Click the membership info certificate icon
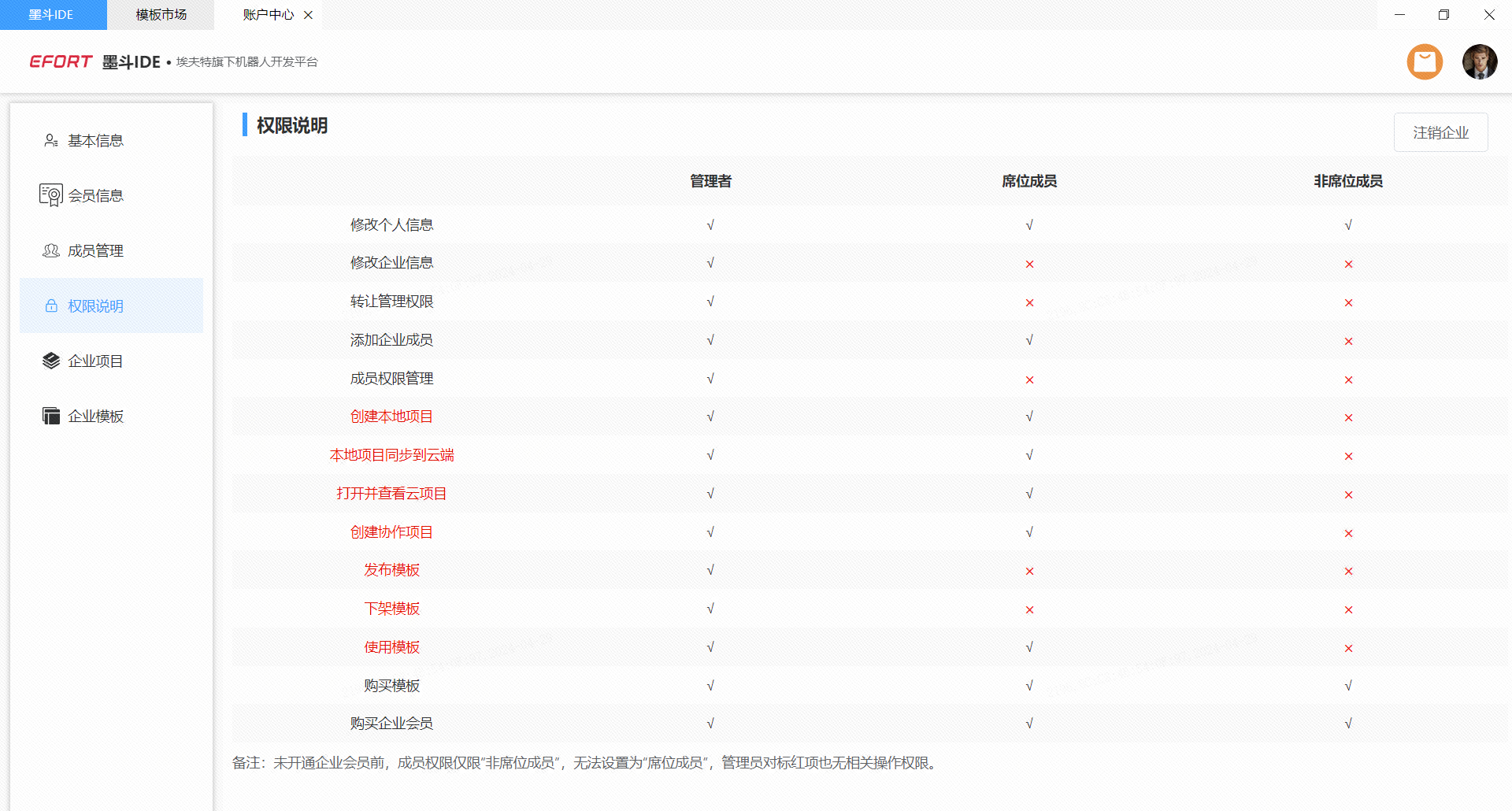 pos(51,195)
